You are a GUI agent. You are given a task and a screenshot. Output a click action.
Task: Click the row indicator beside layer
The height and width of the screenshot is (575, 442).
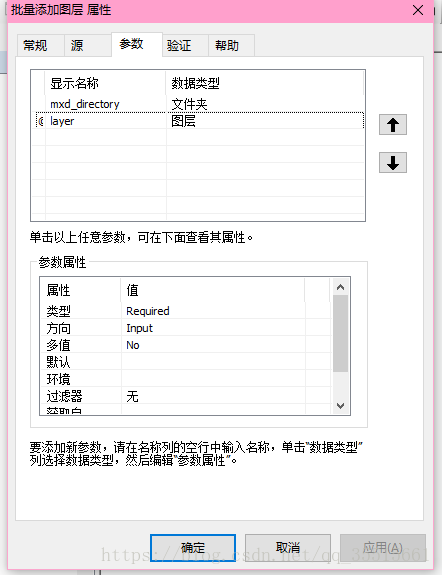click(40, 121)
